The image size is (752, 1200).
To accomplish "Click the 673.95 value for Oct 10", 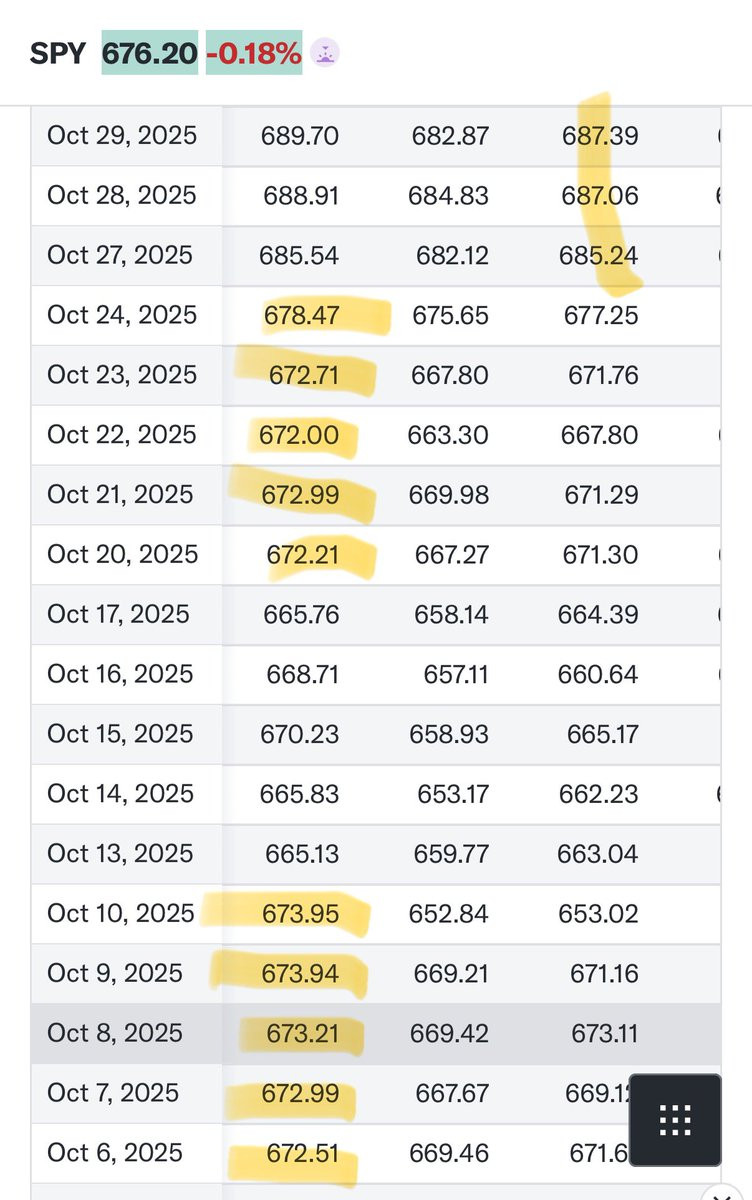I will pyautogui.click(x=301, y=914).
